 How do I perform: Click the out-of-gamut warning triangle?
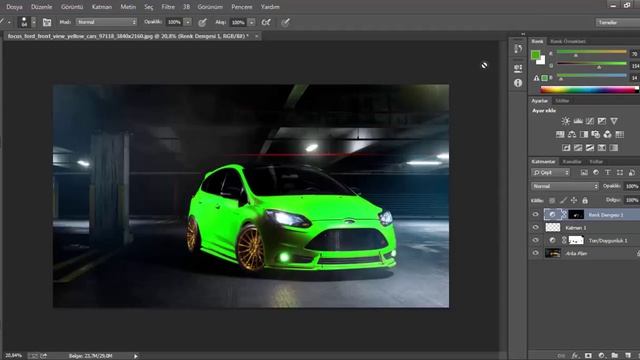(x=536, y=78)
